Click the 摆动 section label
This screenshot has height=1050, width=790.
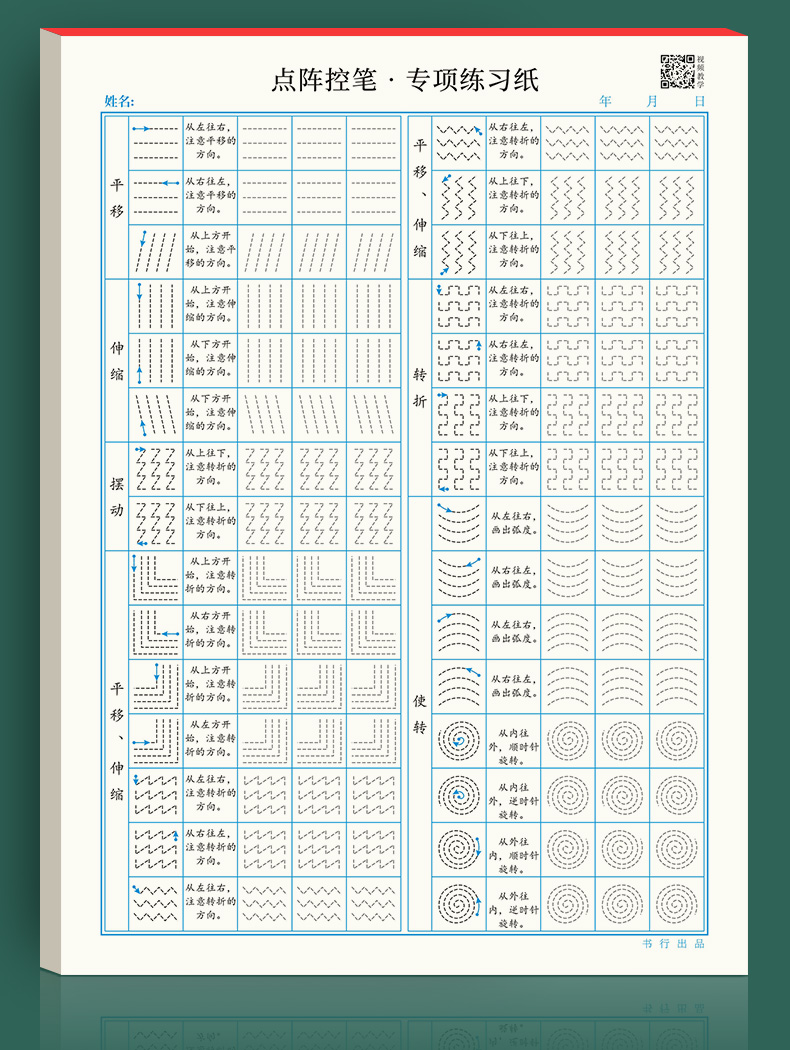click(x=116, y=495)
